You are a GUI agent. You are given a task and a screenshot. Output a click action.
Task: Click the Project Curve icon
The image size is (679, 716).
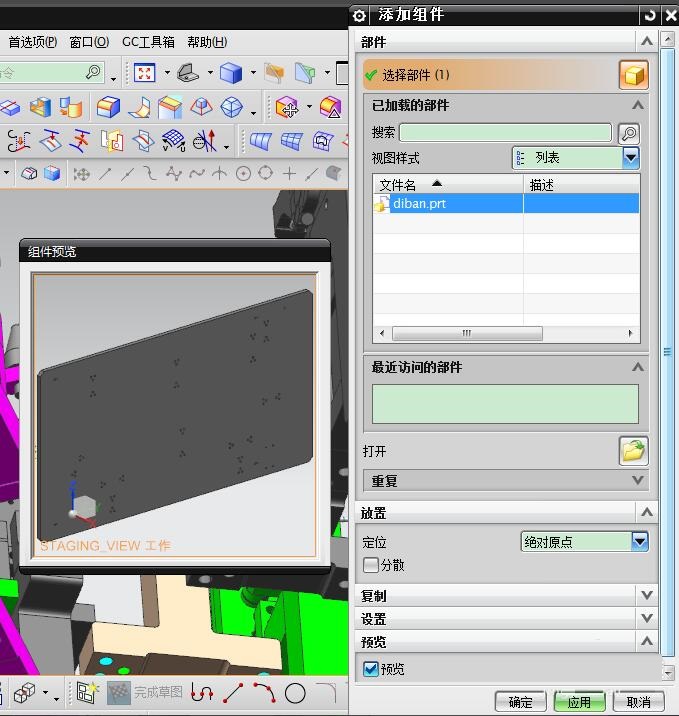pos(51,140)
